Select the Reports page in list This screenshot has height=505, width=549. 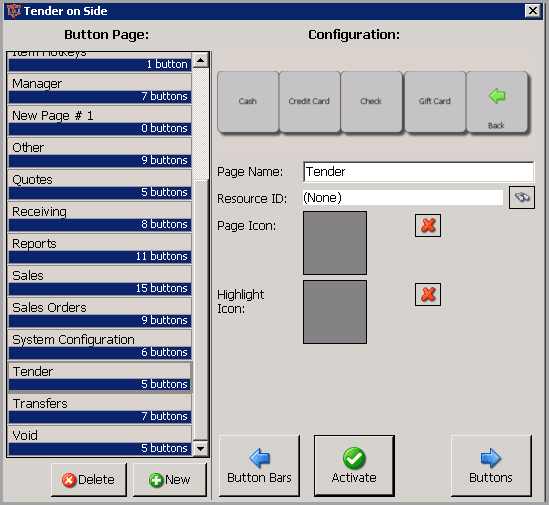(x=100, y=248)
